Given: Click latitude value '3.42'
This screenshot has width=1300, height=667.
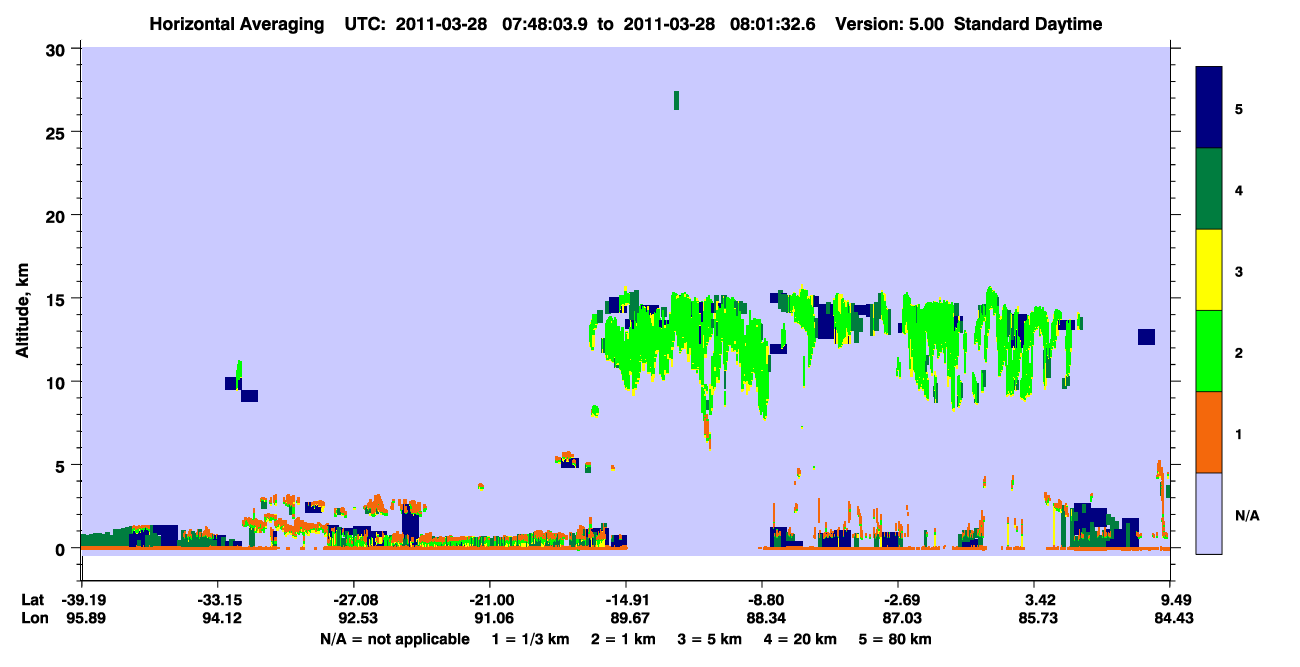Looking at the screenshot, I should pyautogui.click(x=1036, y=600).
